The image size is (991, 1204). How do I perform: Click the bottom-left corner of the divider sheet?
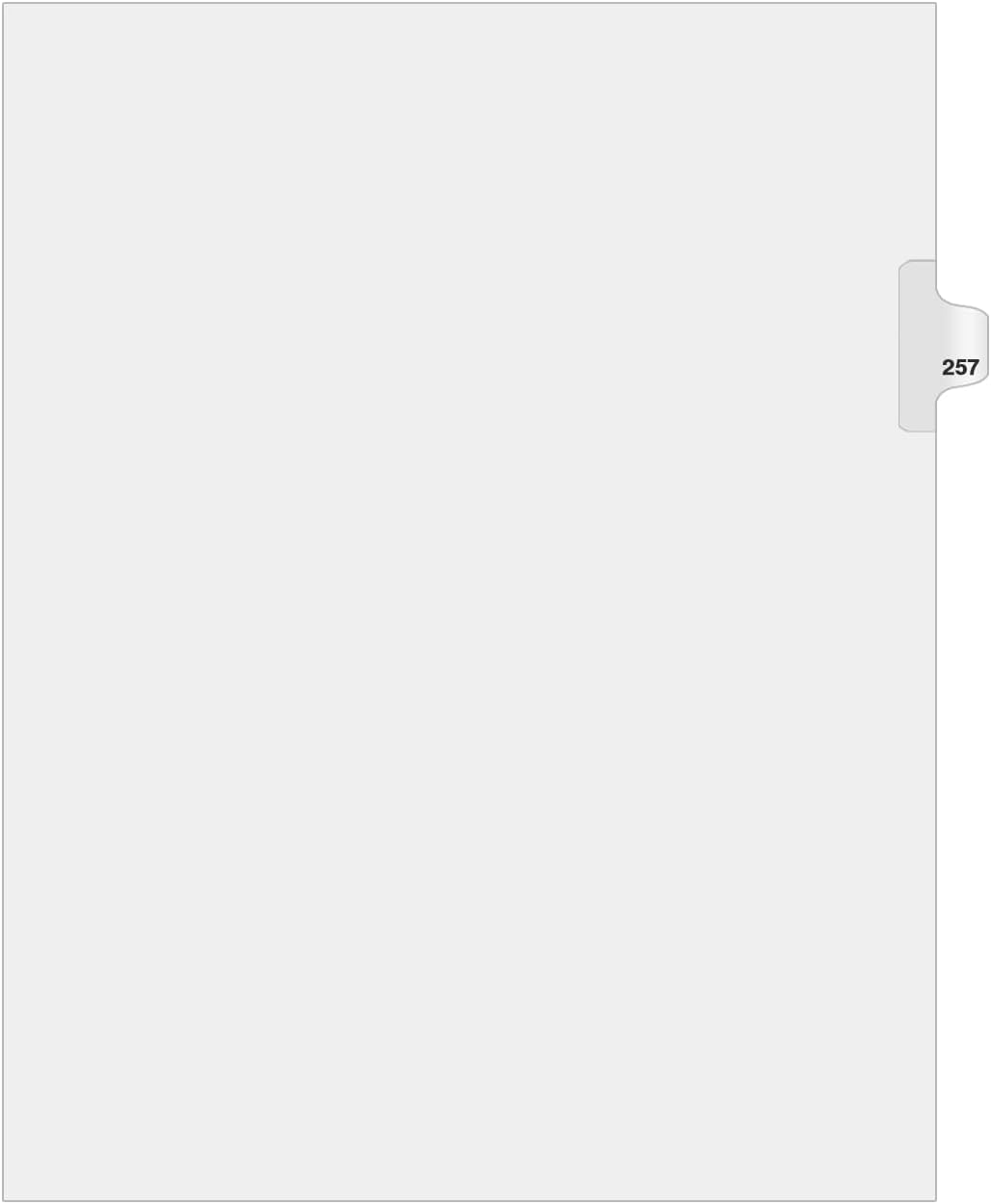click(x=6, y=1197)
